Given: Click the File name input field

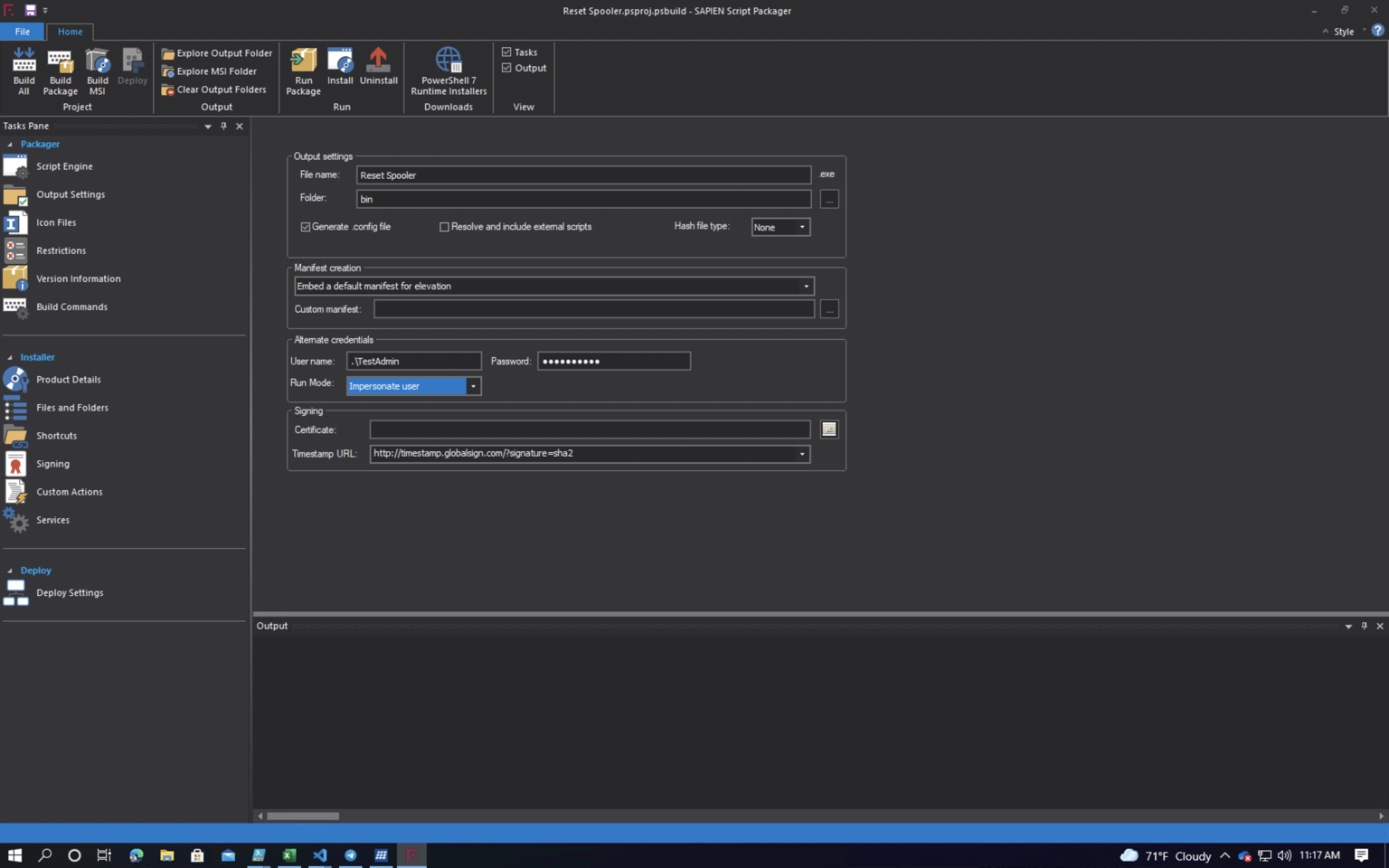Looking at the screenshot, I should [x=583, y=175].
